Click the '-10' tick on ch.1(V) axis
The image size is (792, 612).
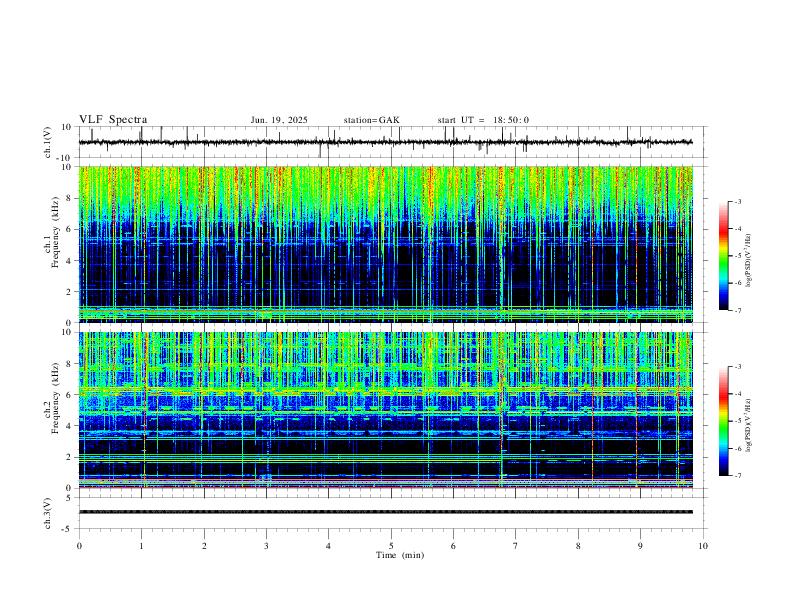(x=65, y=158)
